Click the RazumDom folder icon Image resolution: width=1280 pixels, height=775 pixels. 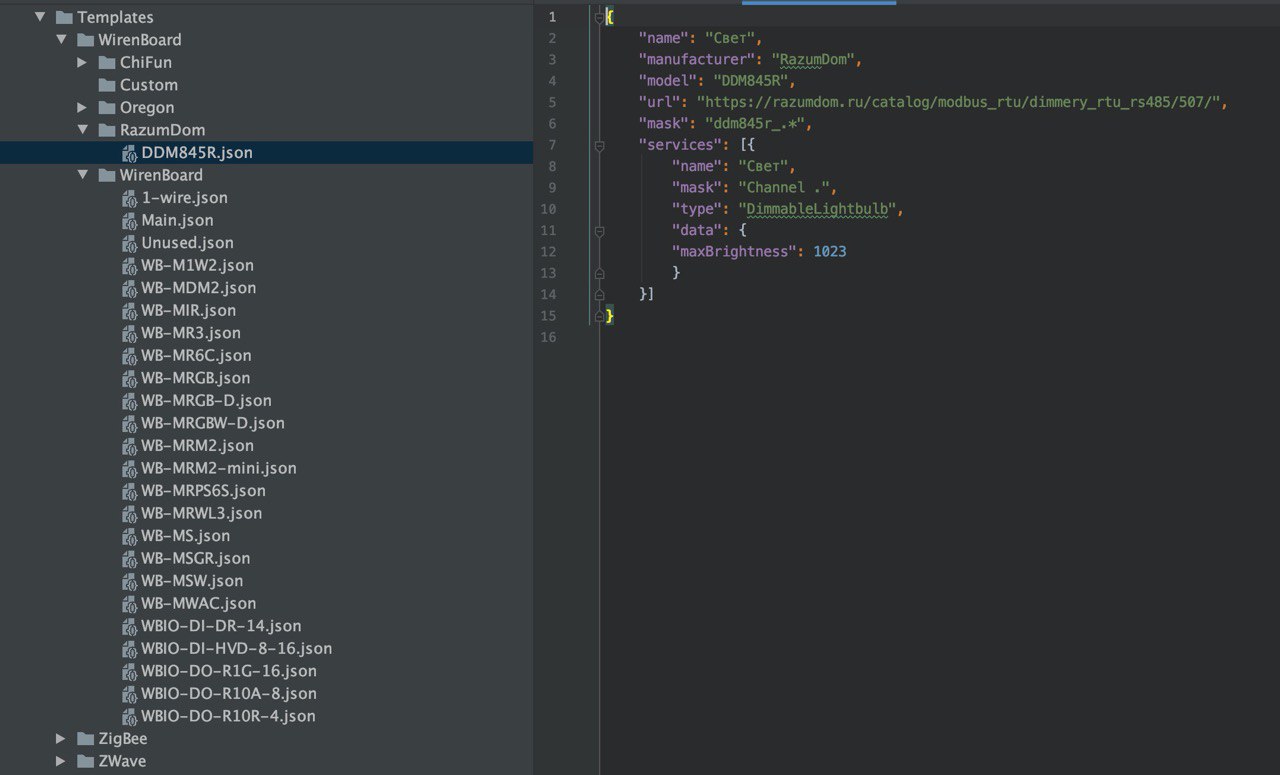click(107, 130)
